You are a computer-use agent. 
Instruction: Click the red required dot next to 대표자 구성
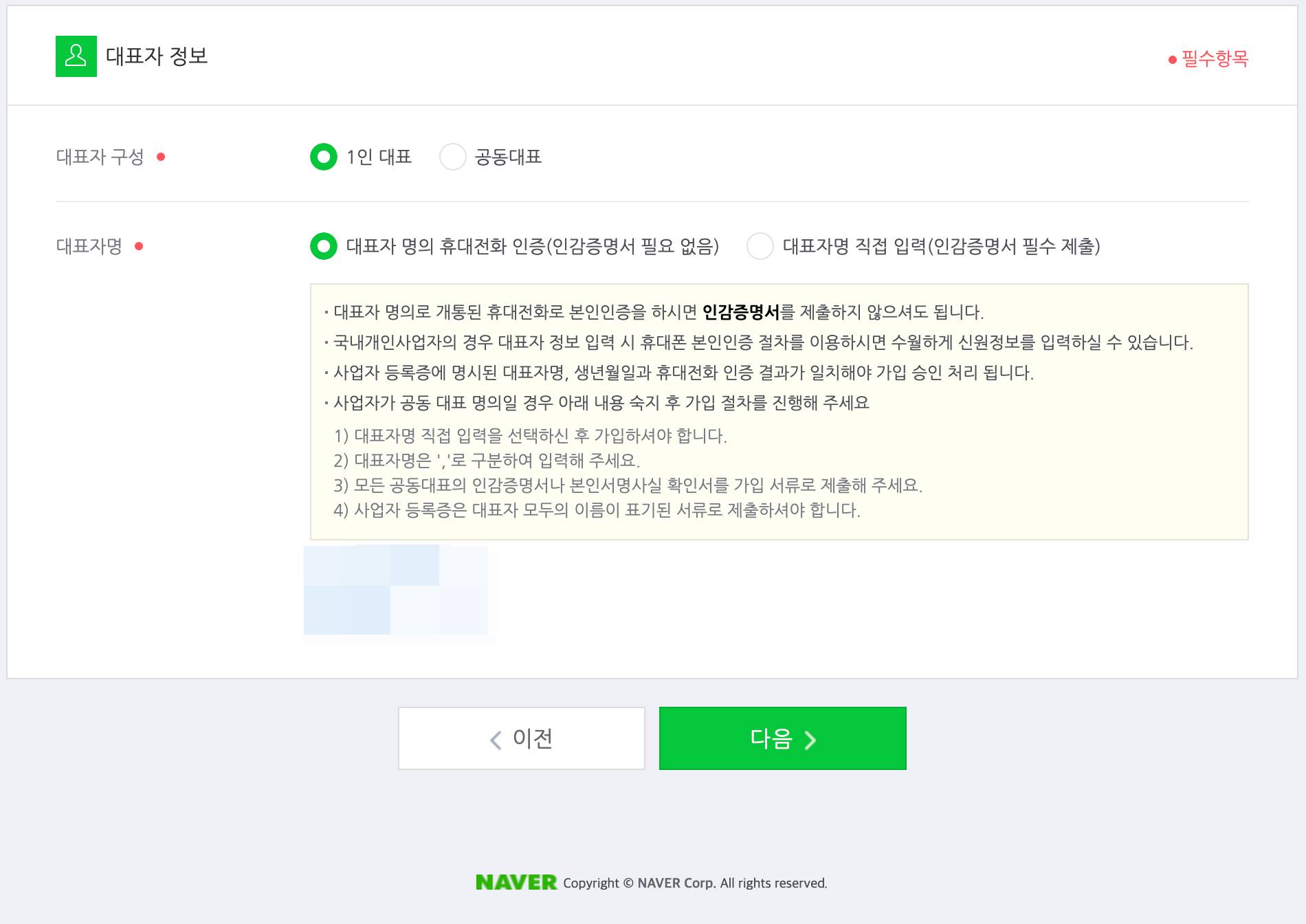(x=160, y=157)
